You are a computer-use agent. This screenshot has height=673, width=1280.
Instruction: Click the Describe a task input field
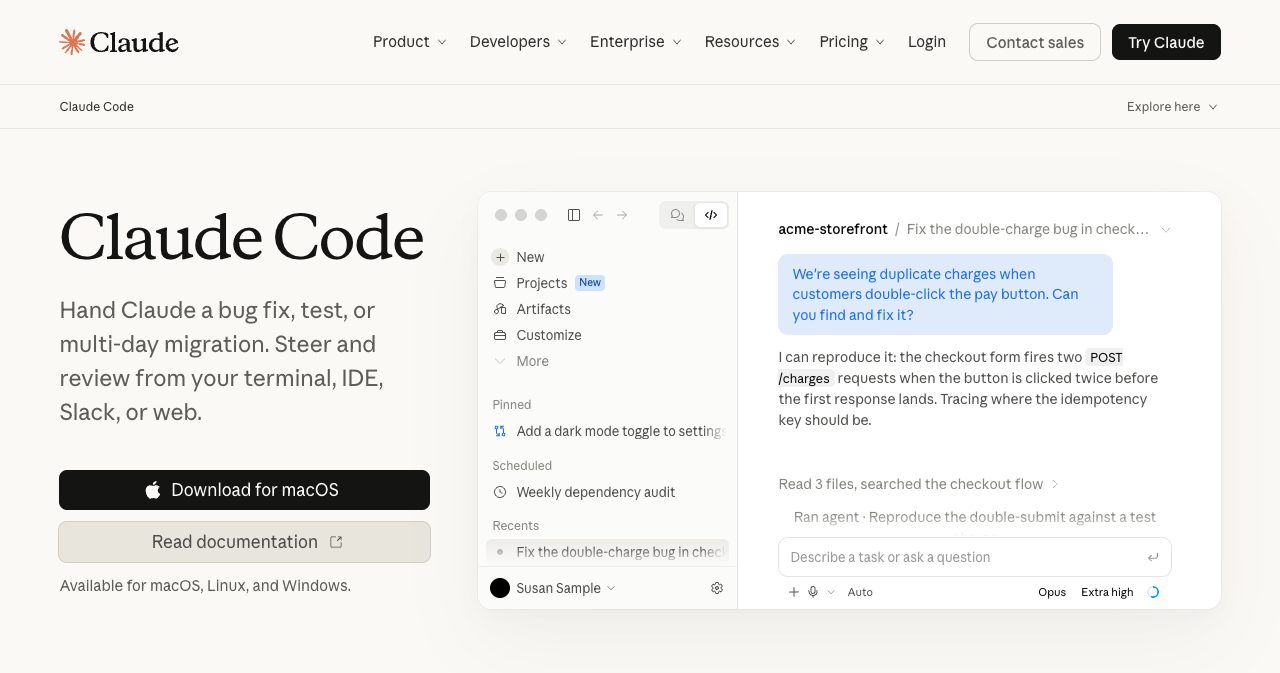coord(974,557)
